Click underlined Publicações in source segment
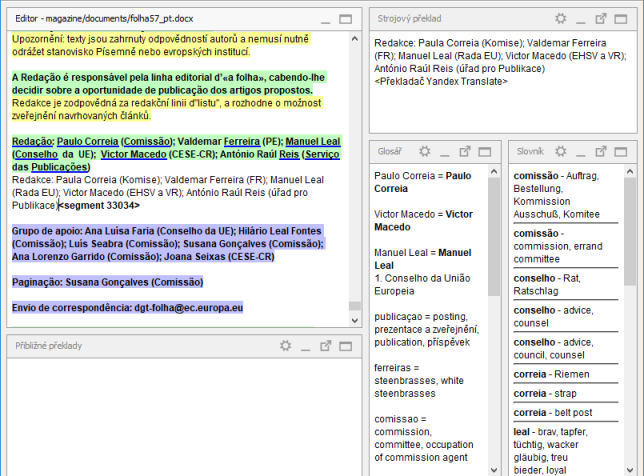This screenshot has width=644, height=476. pyautogui.click(x=60, y=167)
